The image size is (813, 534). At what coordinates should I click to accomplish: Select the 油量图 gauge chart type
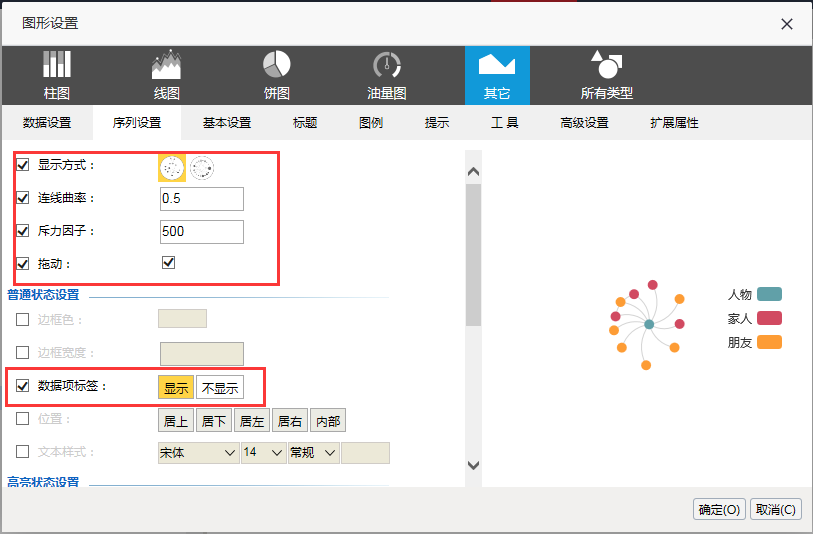[x=387, y=76]
